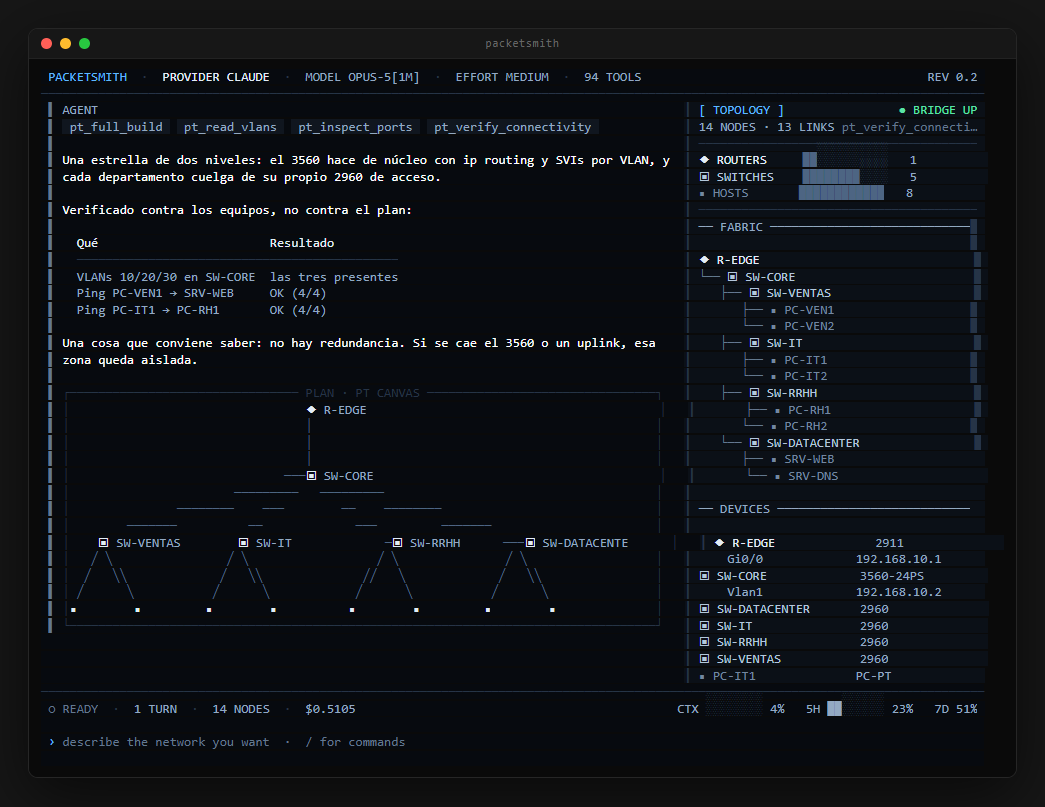The width and height of the screenshot is (1045, 807).
Task: Select PC-VEN1 host in fabric tree
Action: point(809,310)
